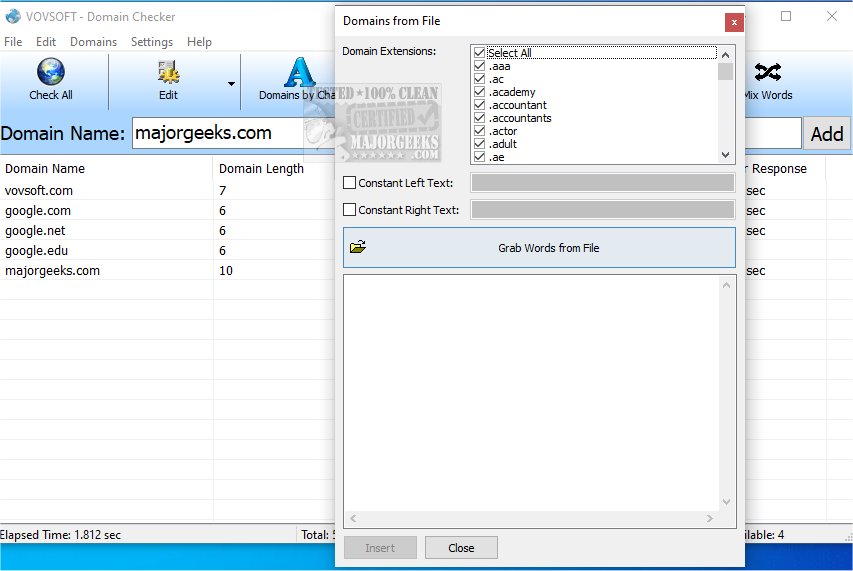
Task: Enable the Constant Left Text checkbox
Action: [x=349, y=183]
